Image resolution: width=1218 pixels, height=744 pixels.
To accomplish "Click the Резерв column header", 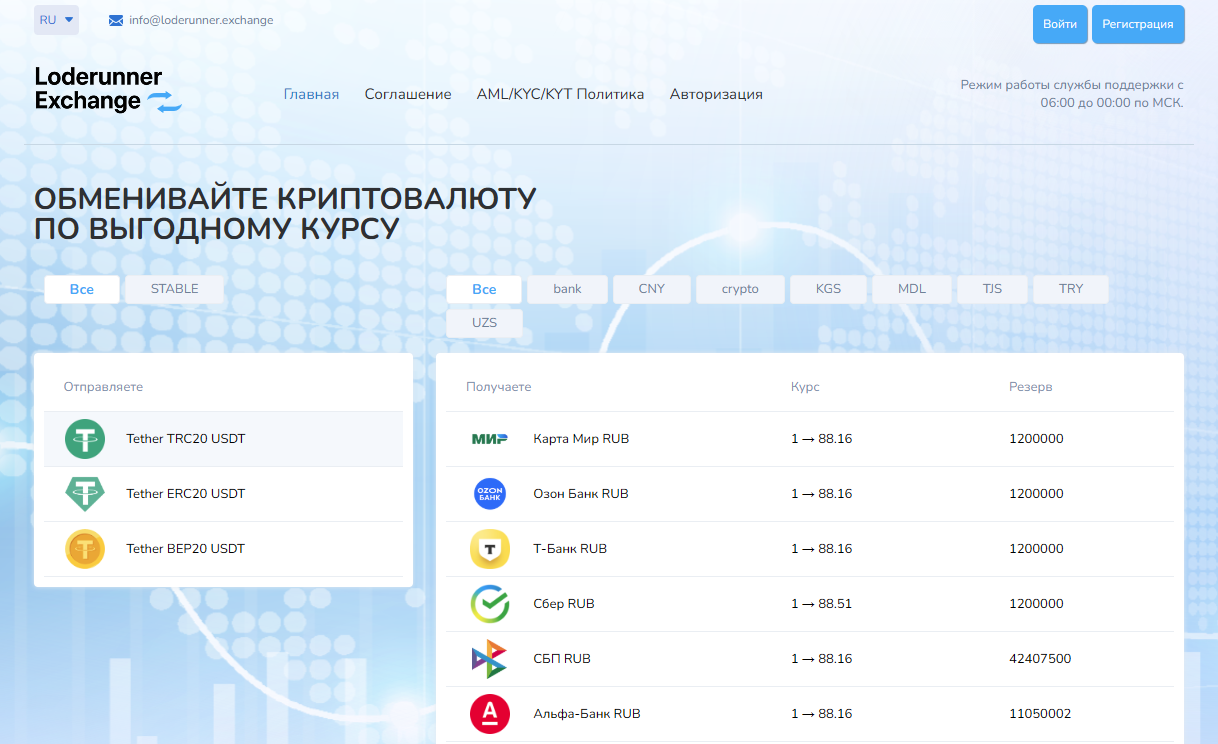I will (x=1031, y=387).
